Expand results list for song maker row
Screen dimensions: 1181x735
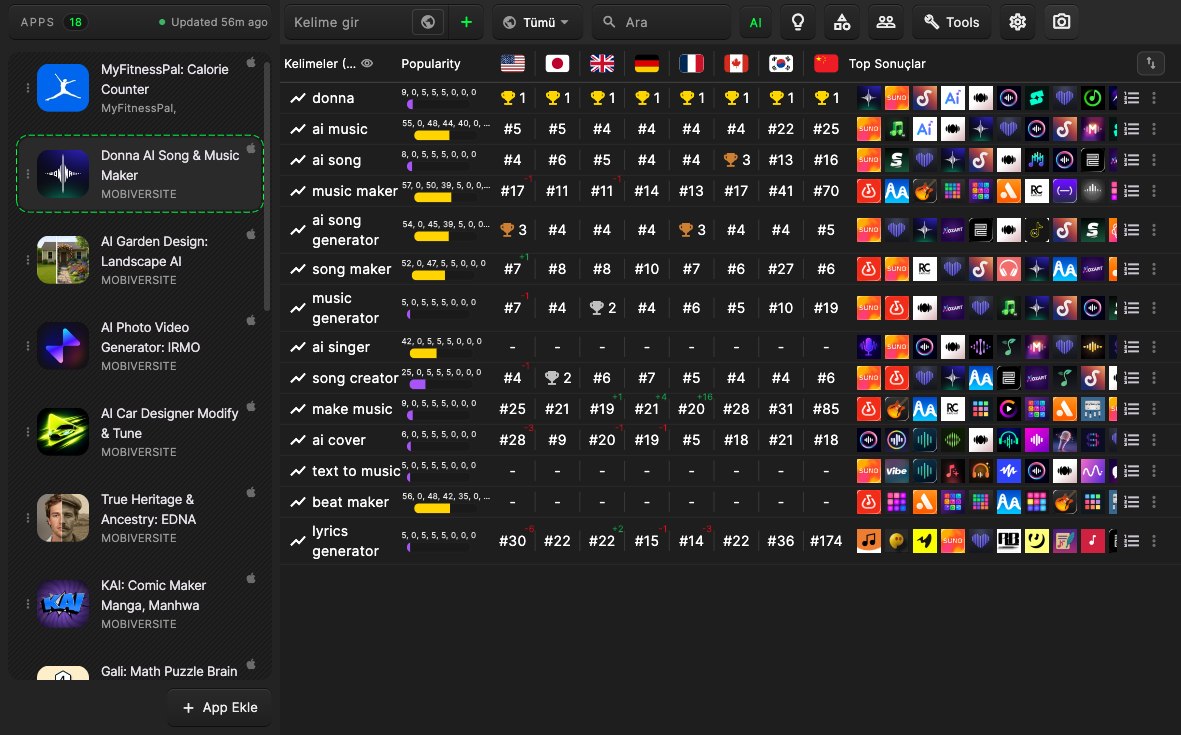point(1131,269)
